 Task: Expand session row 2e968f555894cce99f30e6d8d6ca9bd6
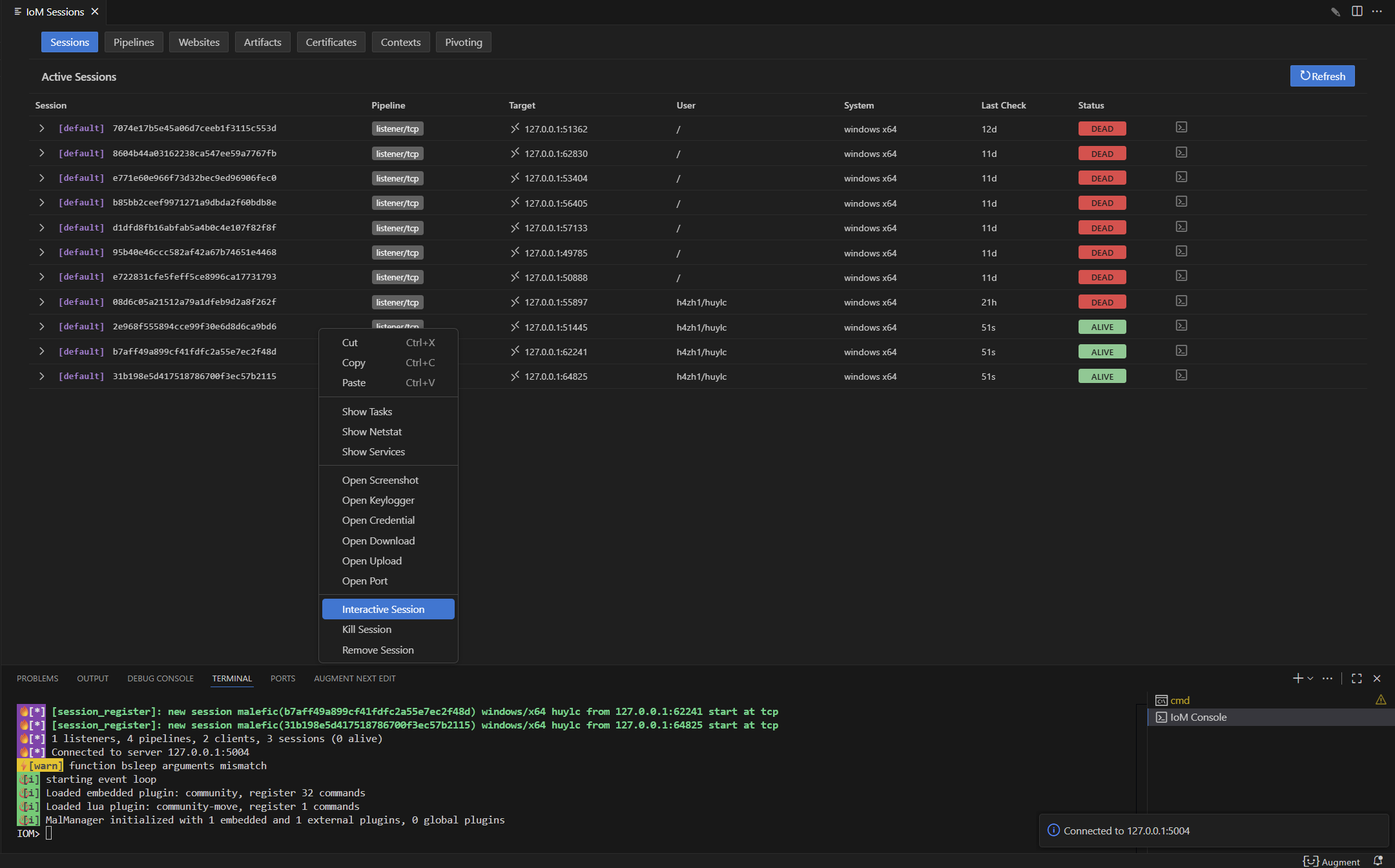coord(42,326)
